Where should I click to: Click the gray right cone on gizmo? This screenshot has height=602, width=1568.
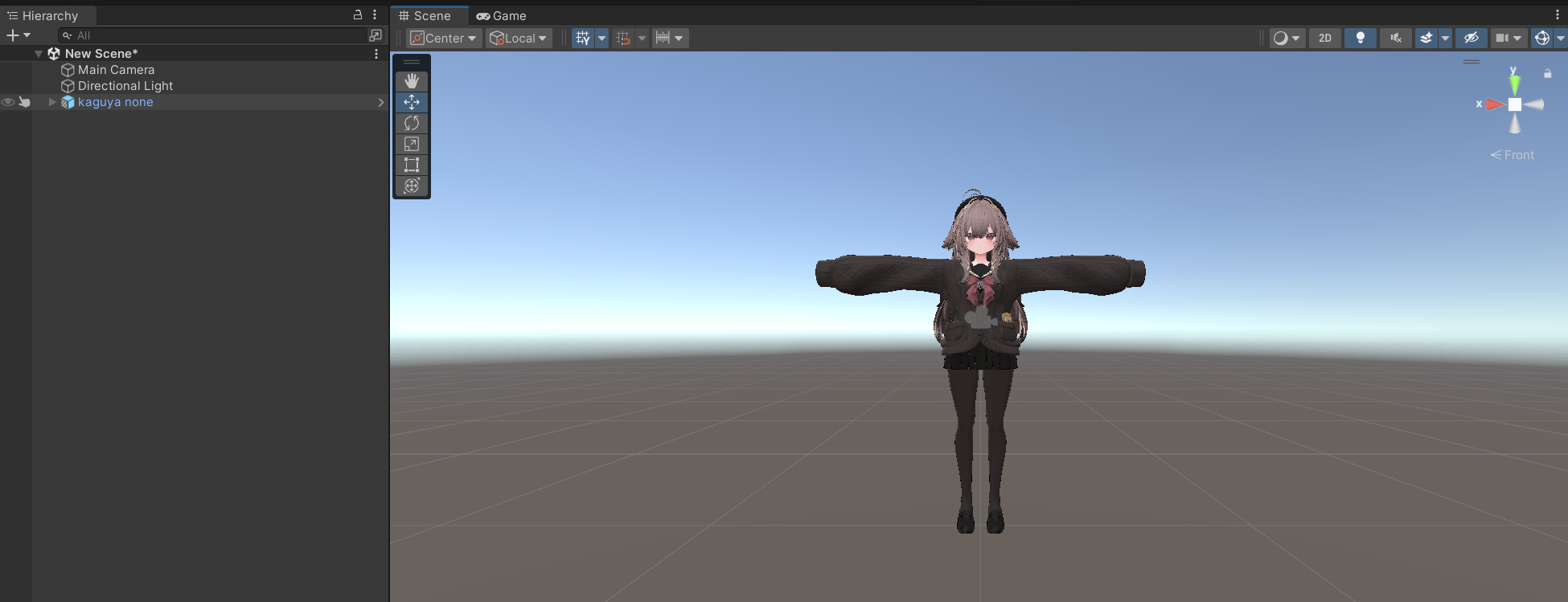click(1534, 104)
